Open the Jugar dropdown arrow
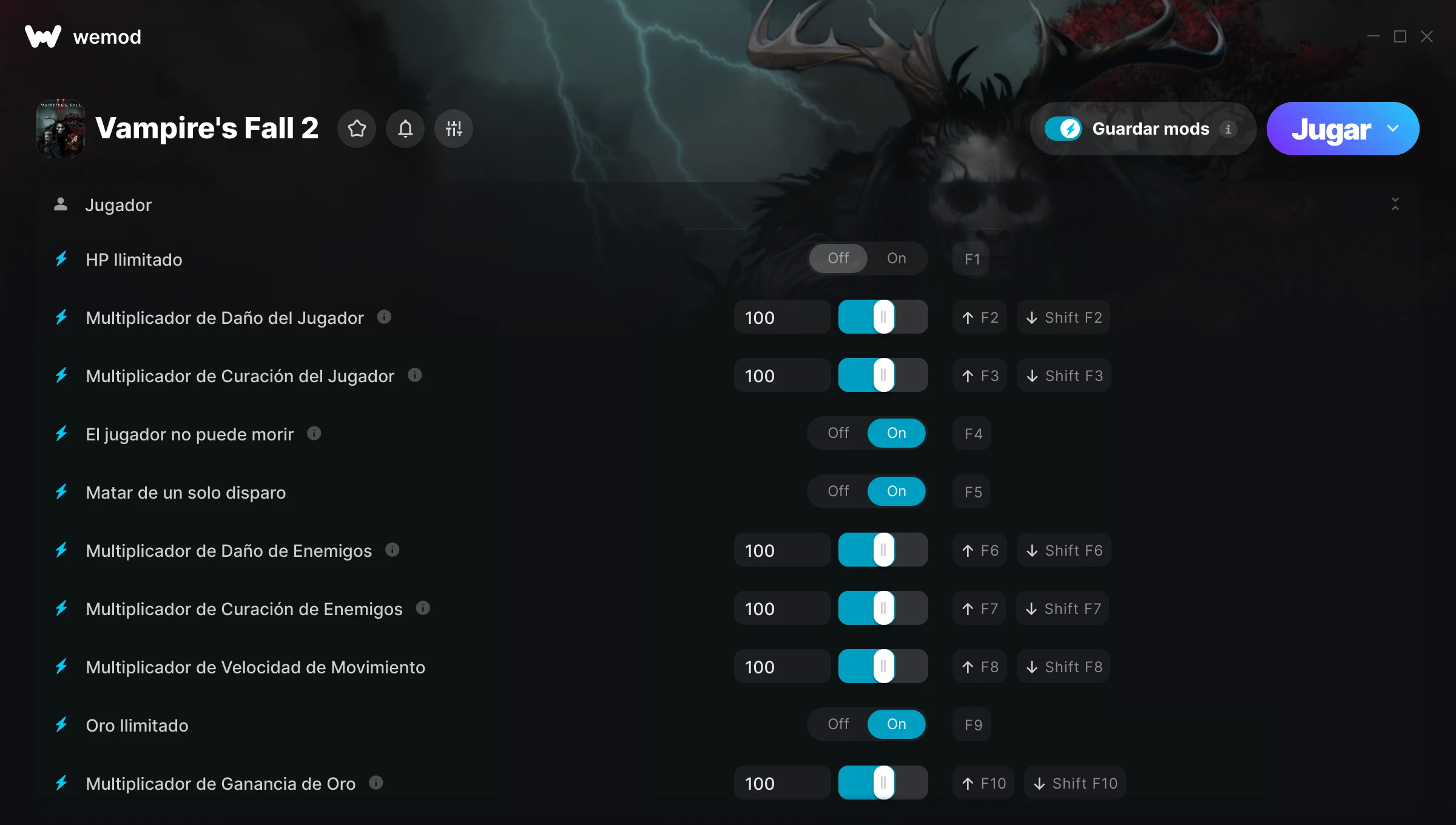The image size is (1456, 825). [x=1393, y=129]
